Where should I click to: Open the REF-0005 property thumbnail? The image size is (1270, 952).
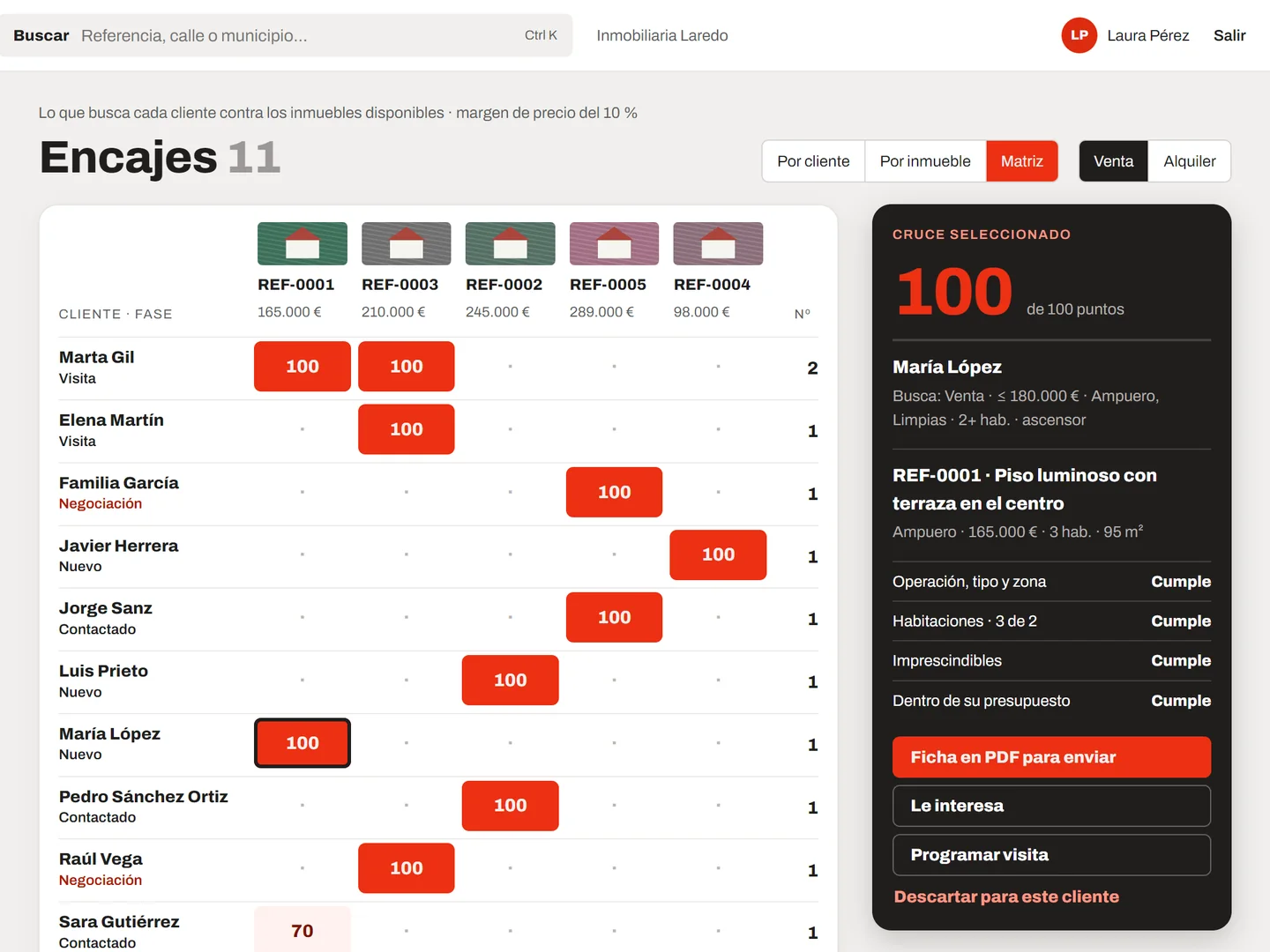click(x=614, y=243)
